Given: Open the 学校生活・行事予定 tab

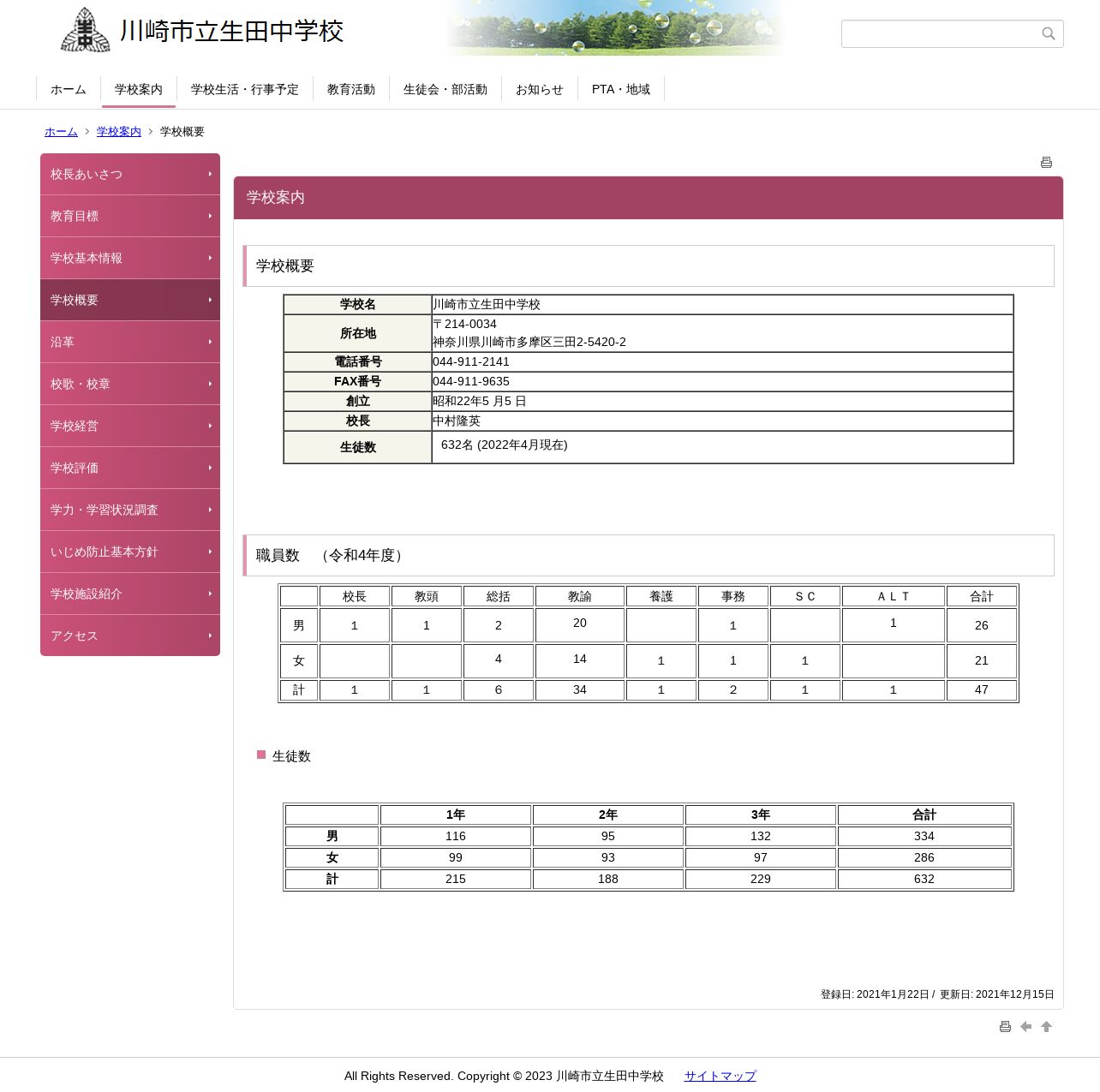Looking at the screenshot, I should point(245,89).
